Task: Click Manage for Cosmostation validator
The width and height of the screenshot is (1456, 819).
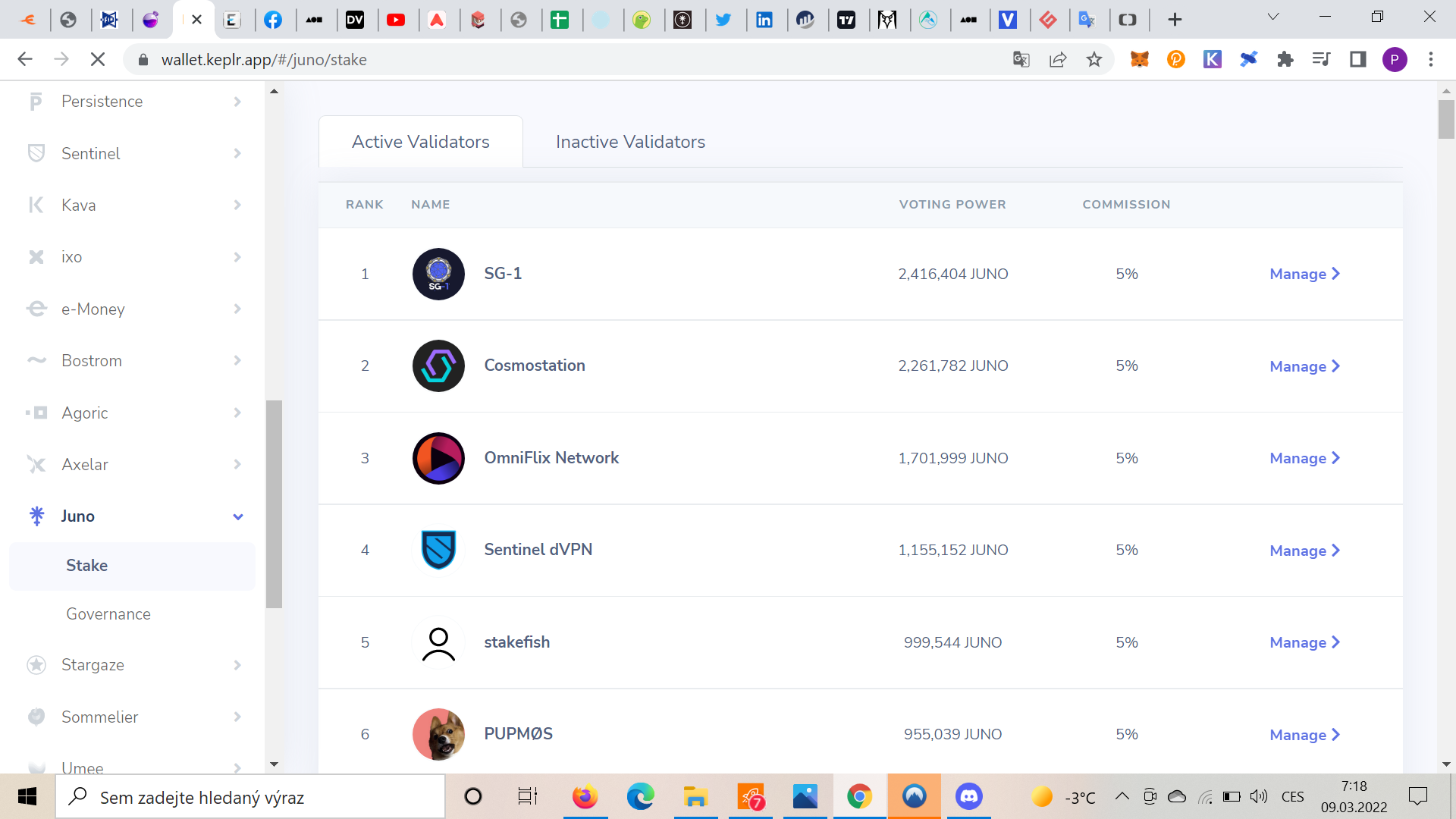Action: click(x=1304, y=366)
